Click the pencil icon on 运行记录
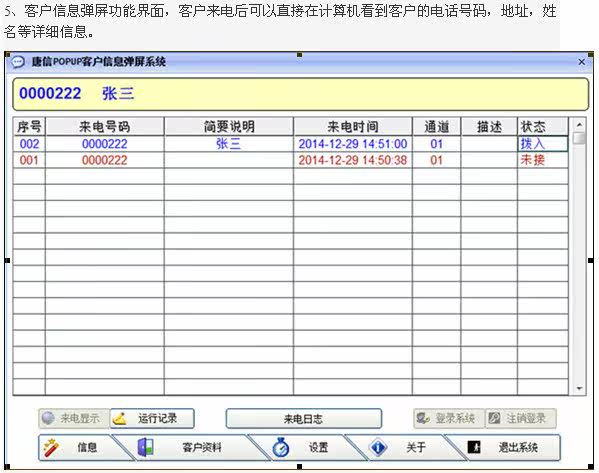Viewport: 599px width, 473px height. click(x=120, y=419)
